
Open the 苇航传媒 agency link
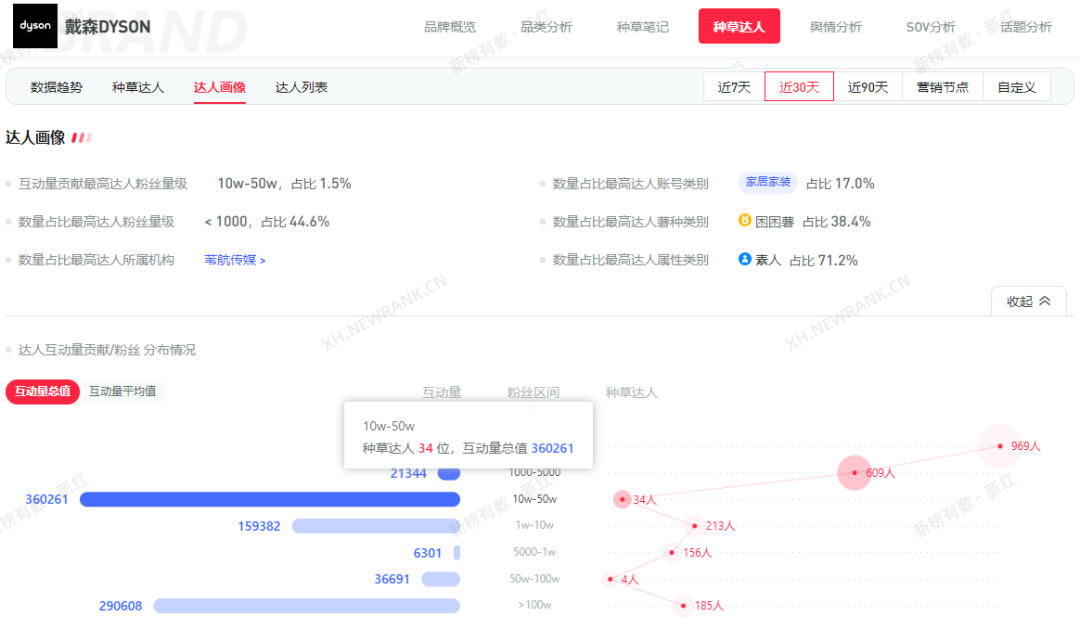(x=235, y=260)
